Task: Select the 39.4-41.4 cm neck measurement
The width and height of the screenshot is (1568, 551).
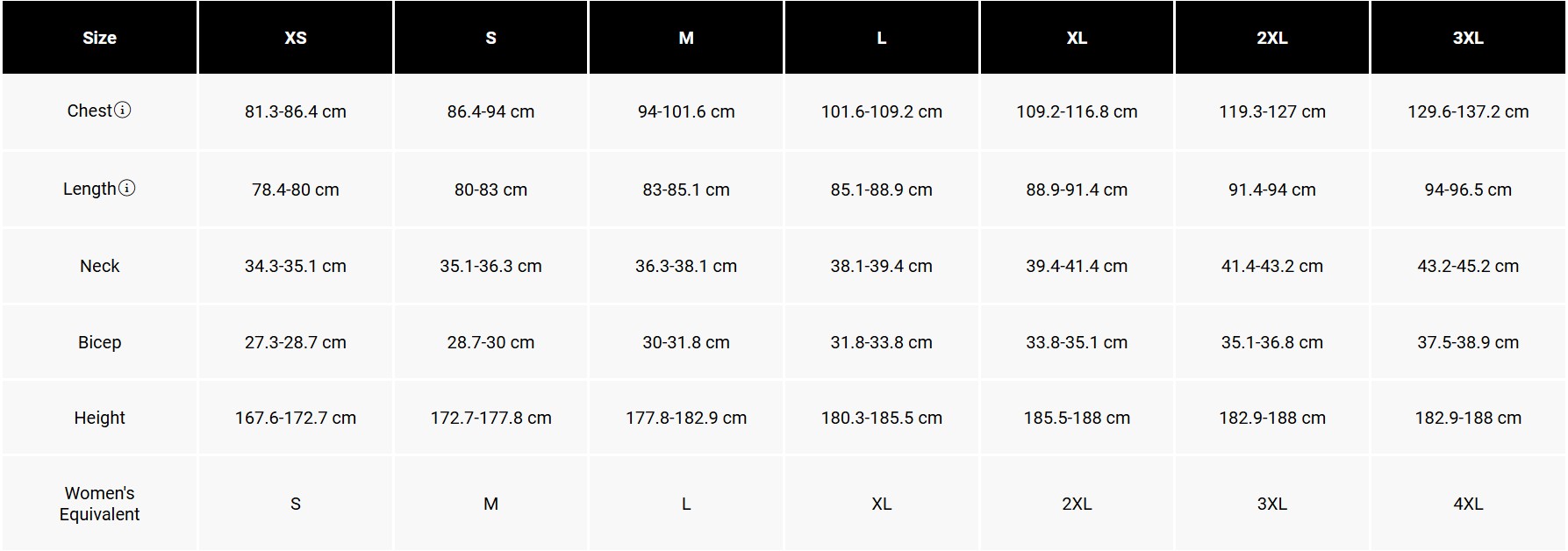Action: coord(1077,266)
